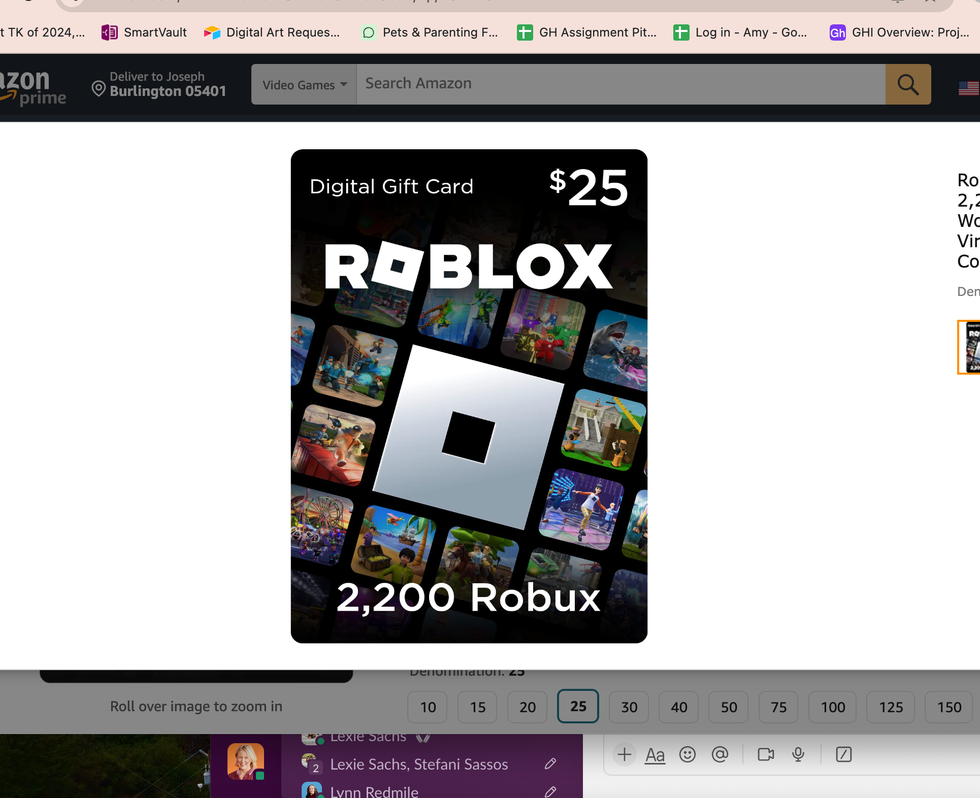Select denomination 125

coord(891,707)
